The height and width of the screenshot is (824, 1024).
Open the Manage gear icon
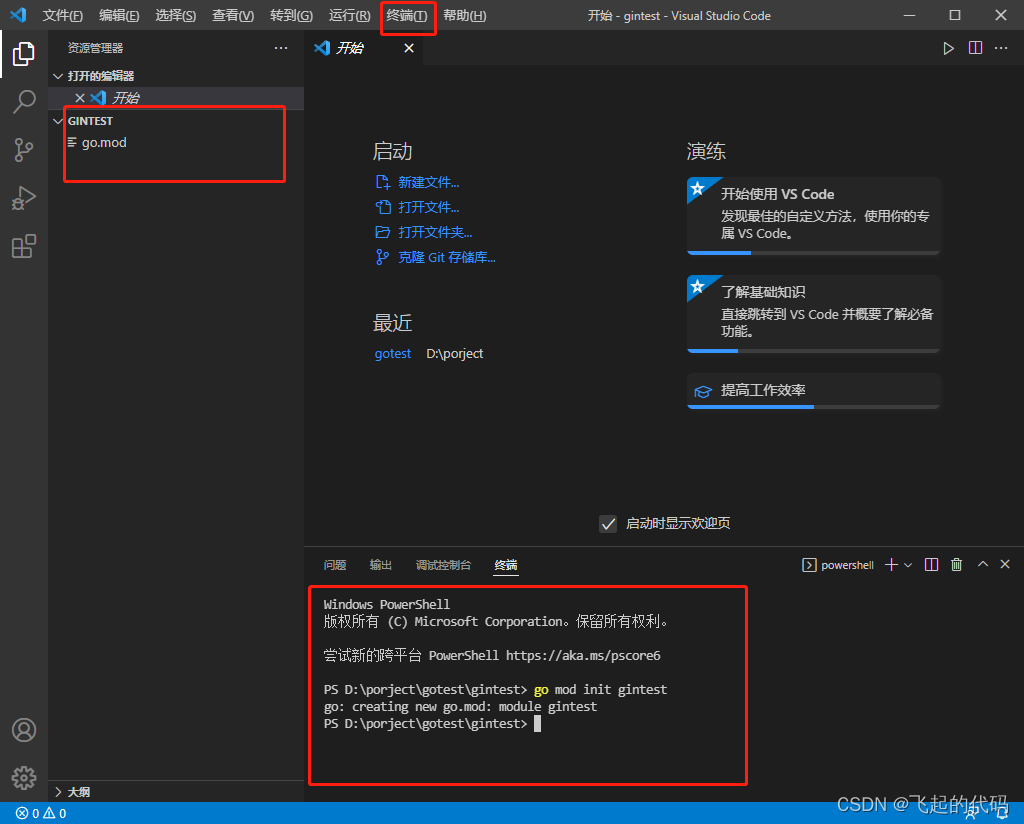(24, 778)
